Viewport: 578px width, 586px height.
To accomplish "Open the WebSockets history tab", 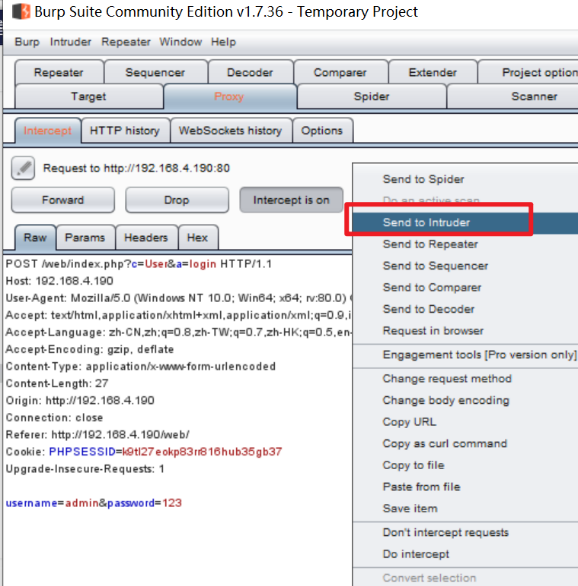I will (231, 131).
